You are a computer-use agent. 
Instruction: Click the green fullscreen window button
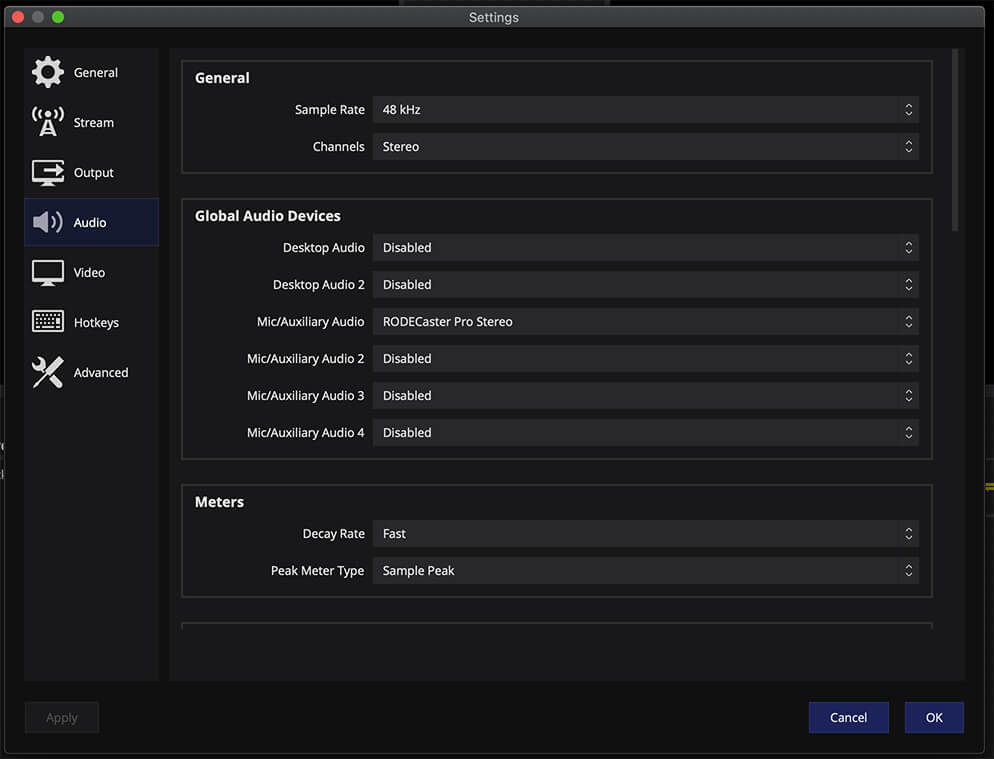(58, 17)
